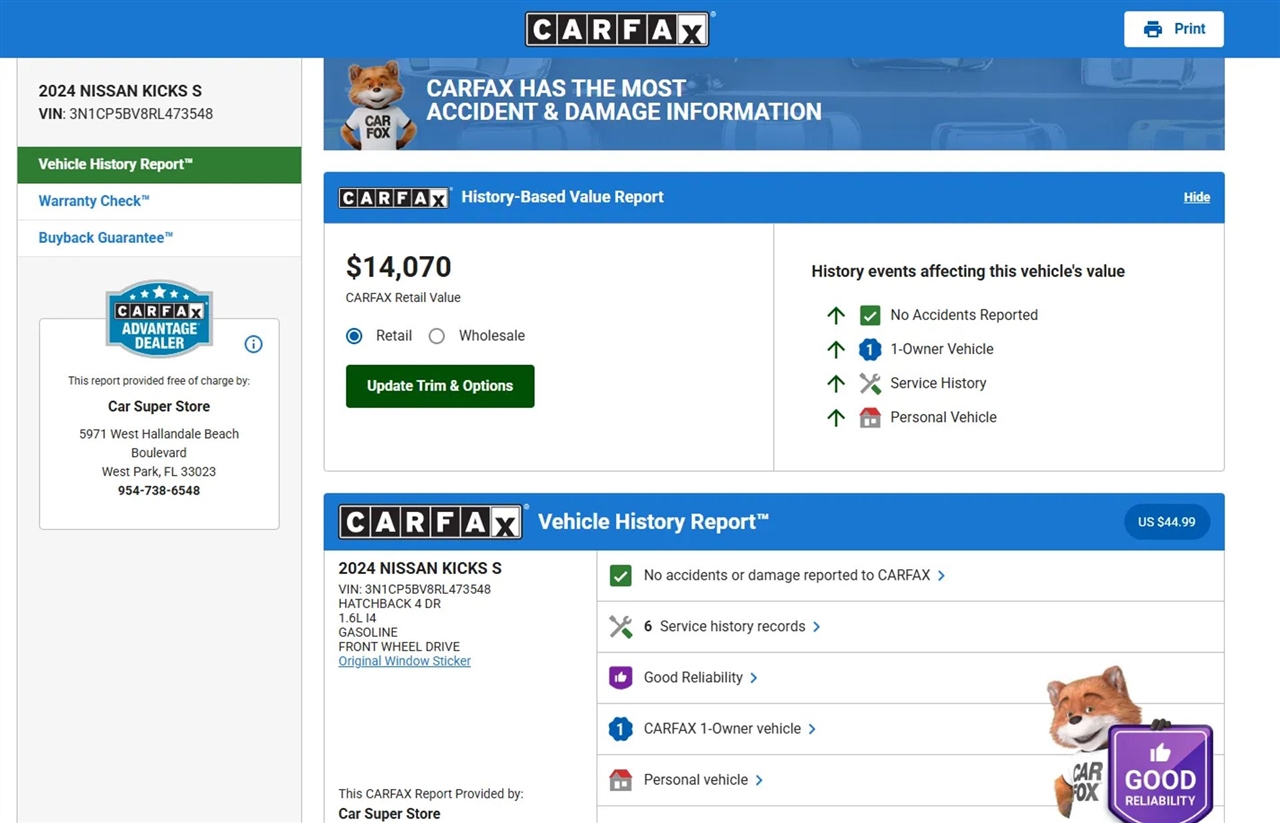
Task: Expand No accidents or damage reported row
Action: pos(787,575)
